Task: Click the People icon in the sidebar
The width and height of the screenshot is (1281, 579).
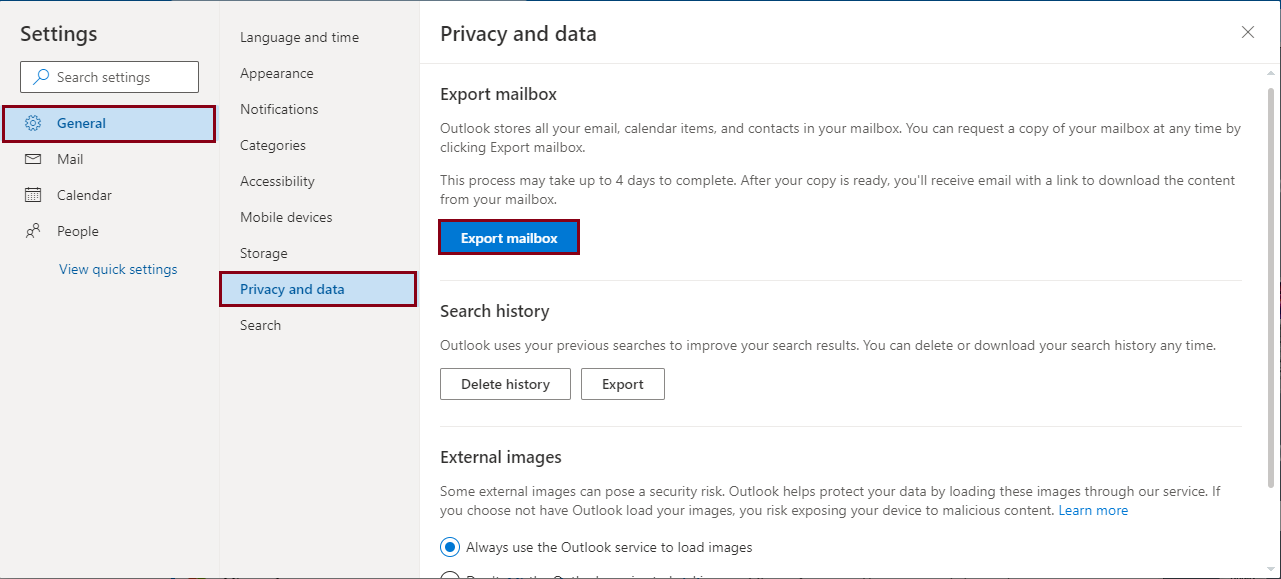Action: tap(33, 231)
